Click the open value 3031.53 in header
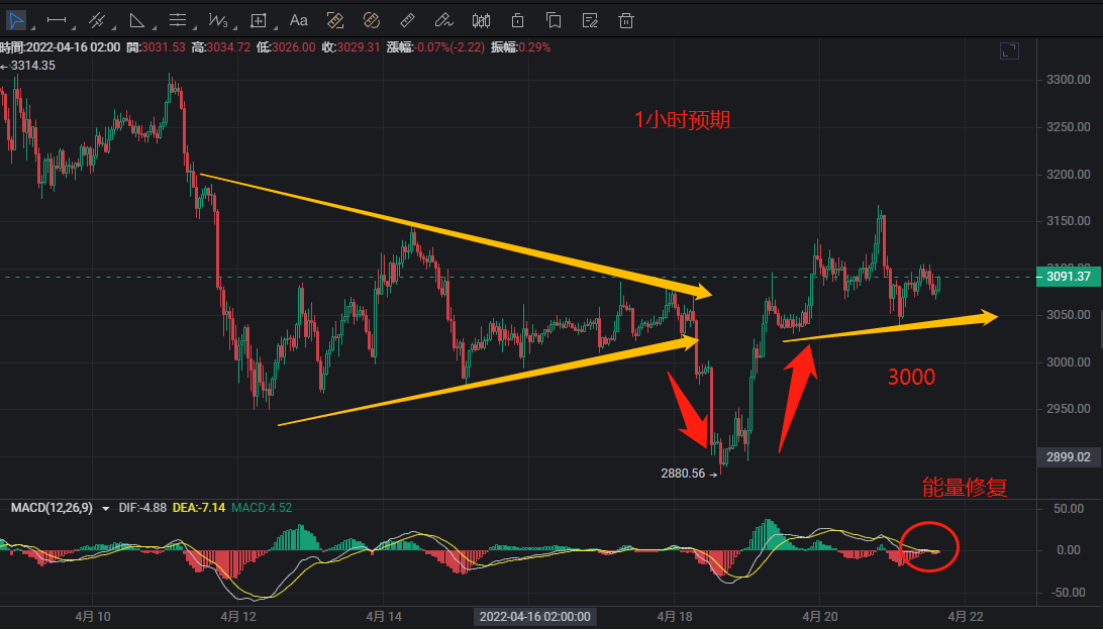The width and height of the screenshot is (1103, 630). [163, 47]
